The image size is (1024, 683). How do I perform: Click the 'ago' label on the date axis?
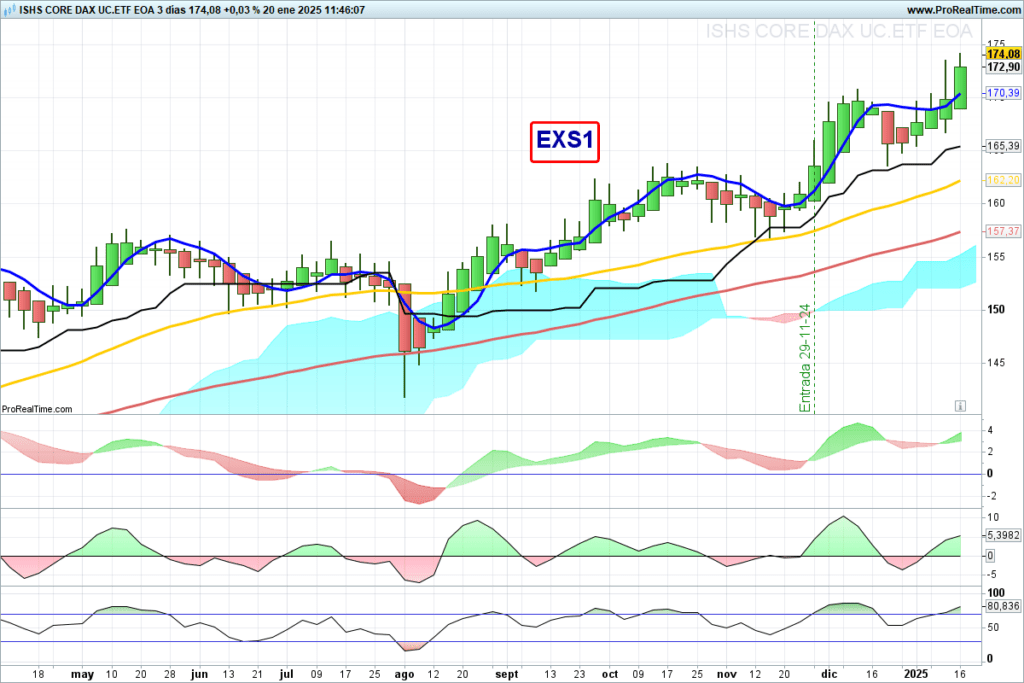404,675
